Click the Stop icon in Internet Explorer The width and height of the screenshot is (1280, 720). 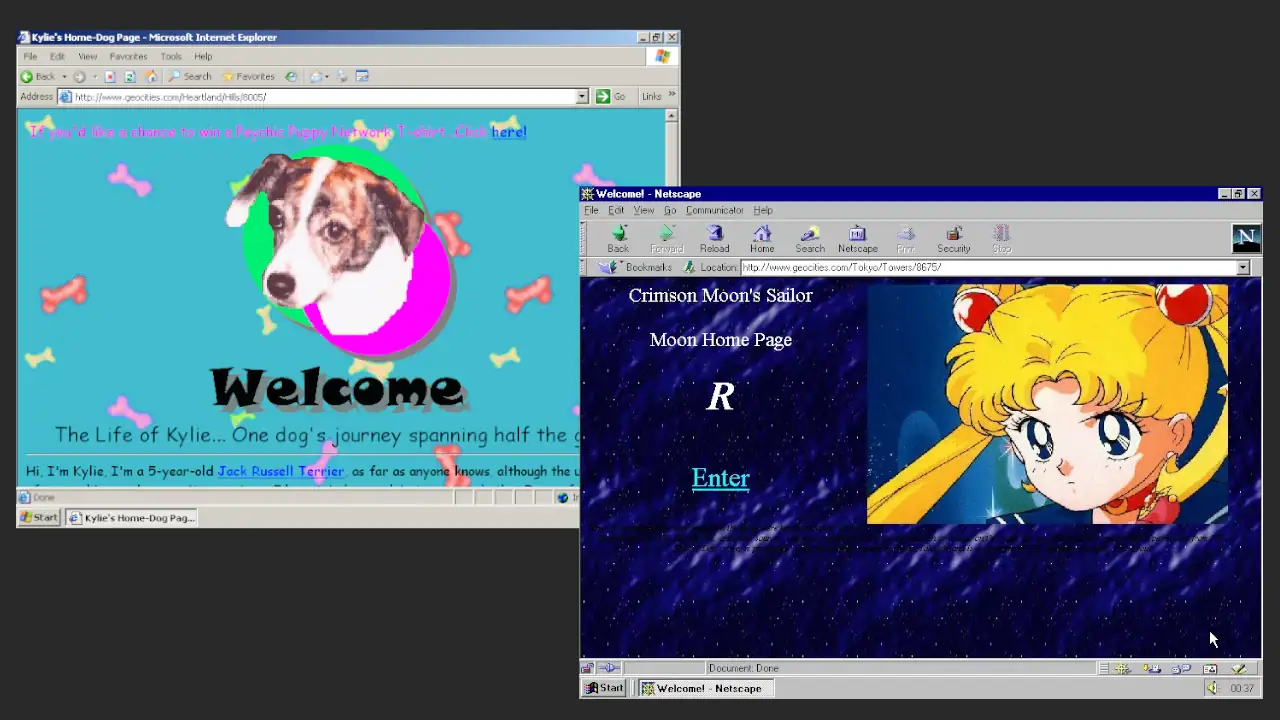110,77
